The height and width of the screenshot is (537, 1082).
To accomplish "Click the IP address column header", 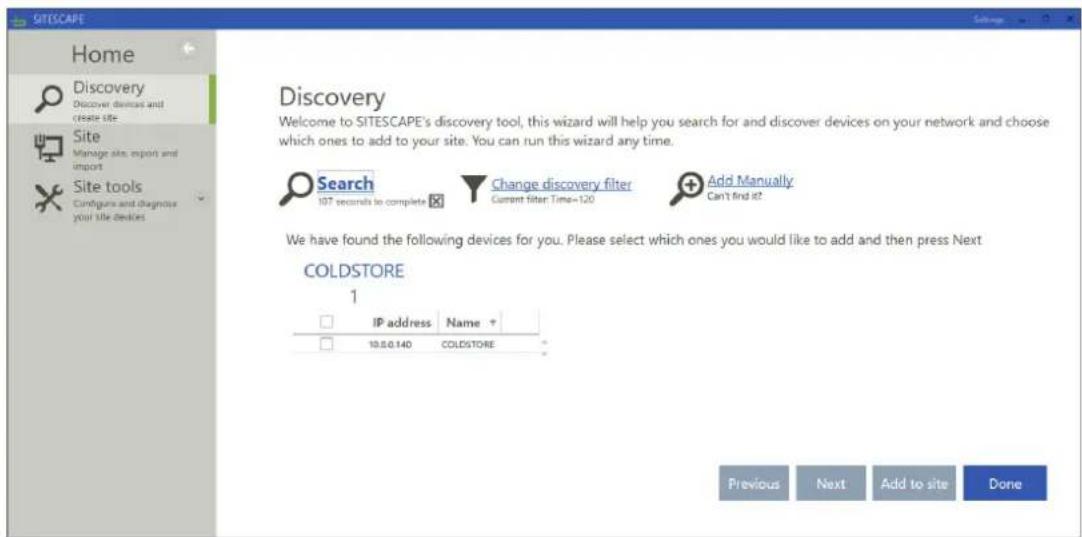I will [402, 322].
